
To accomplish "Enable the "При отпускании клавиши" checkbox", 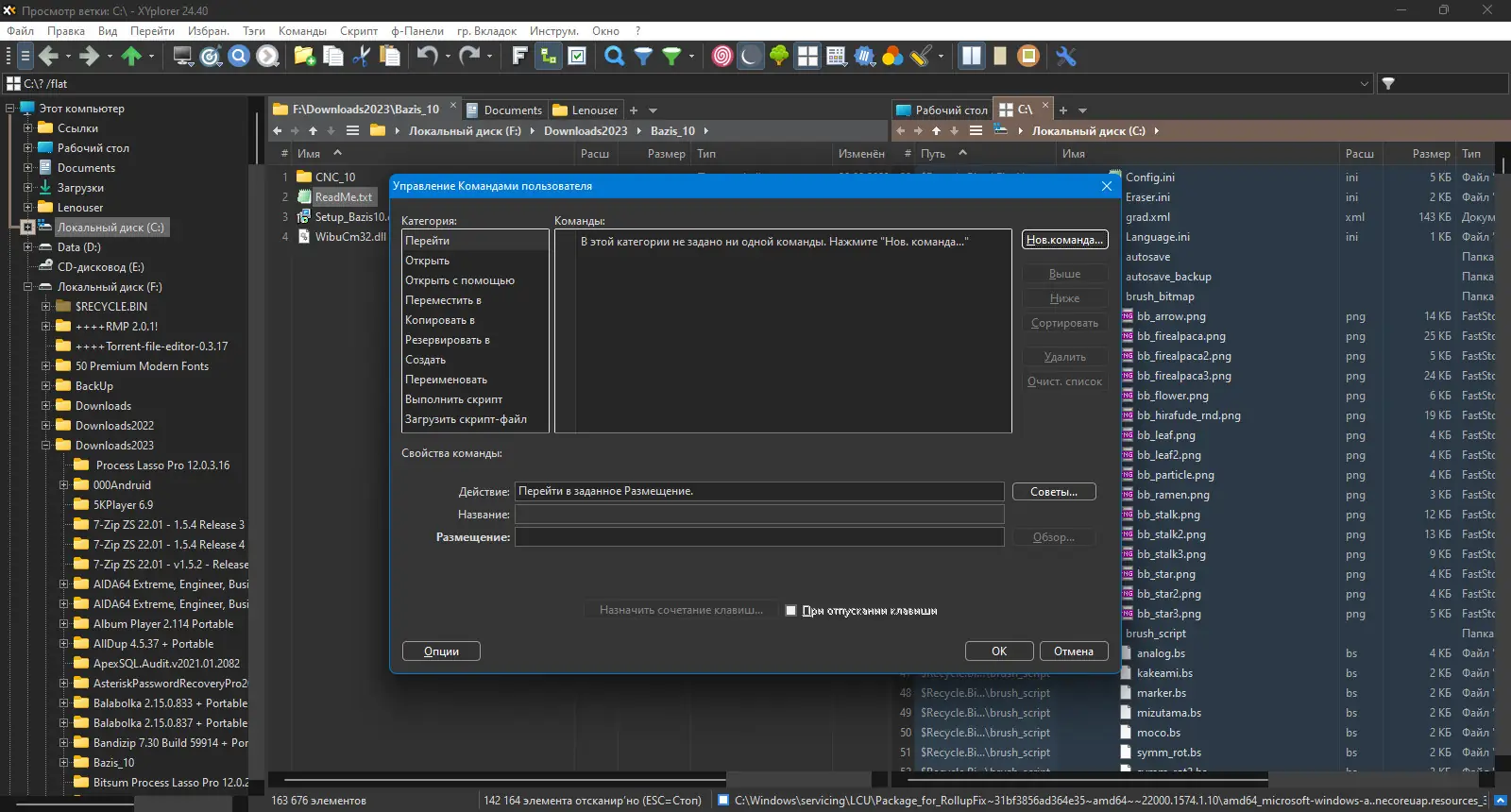I will pyautogui.click(x=791, y=611).
